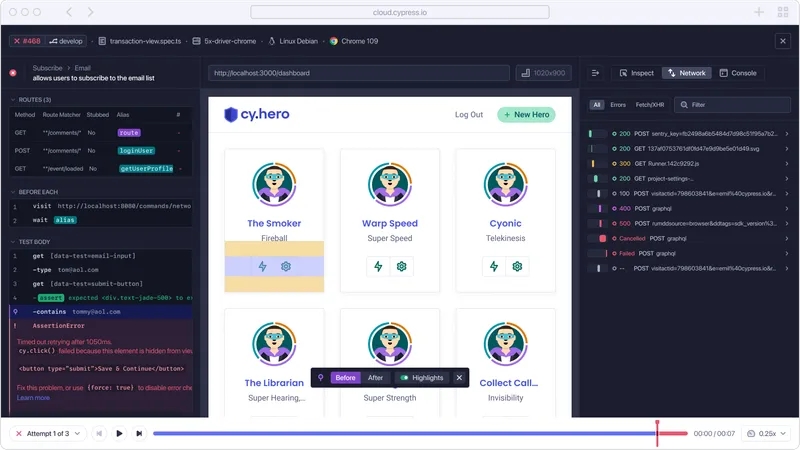Click The Smoker lightning icon
800x450 pixels.
(x=262, y=266)
